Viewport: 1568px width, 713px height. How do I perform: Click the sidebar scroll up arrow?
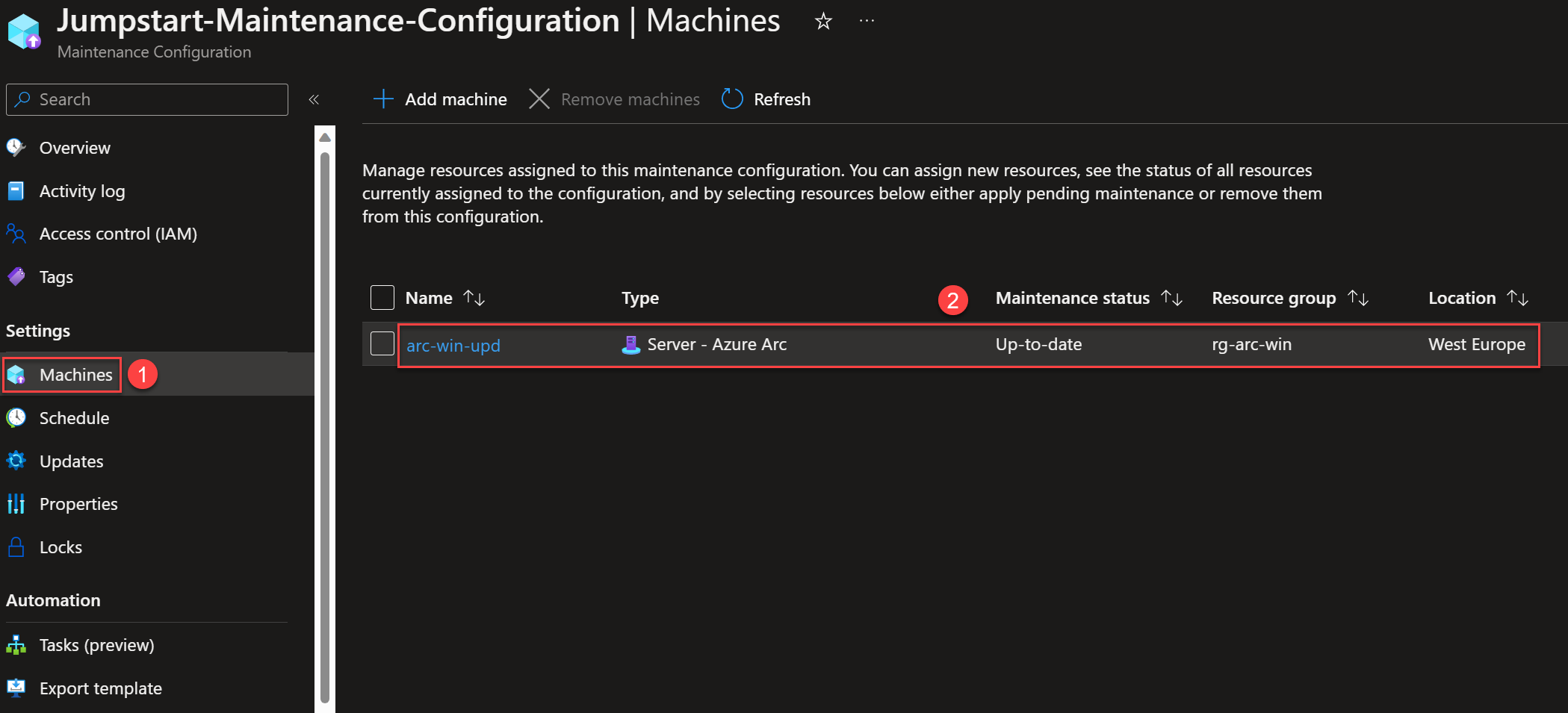325,137
